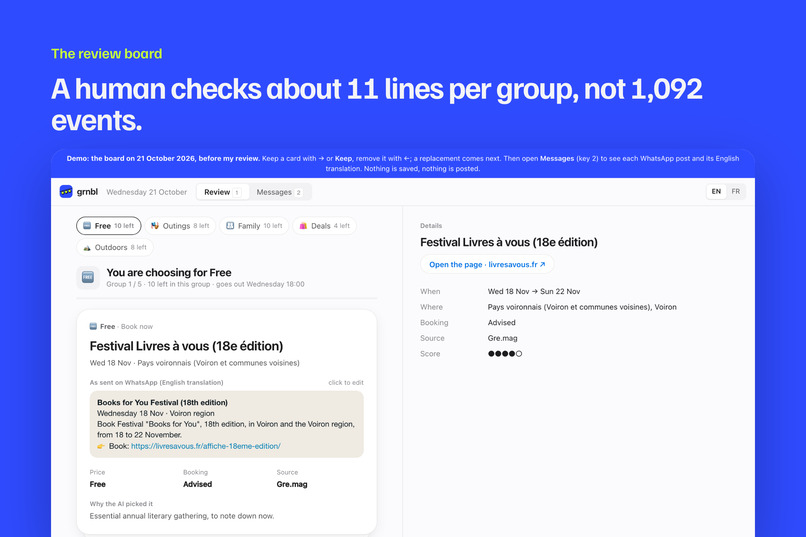
Task: Select EN language toggle
Action: pyautogui.click(x=716, y=192)
